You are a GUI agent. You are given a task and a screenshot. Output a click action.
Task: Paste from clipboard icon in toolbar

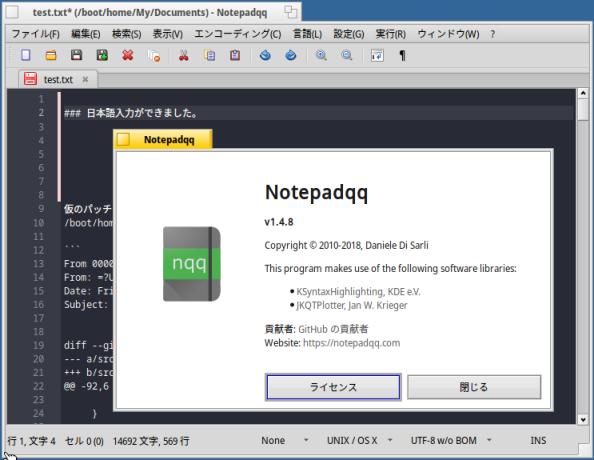(x=235, y=55)
